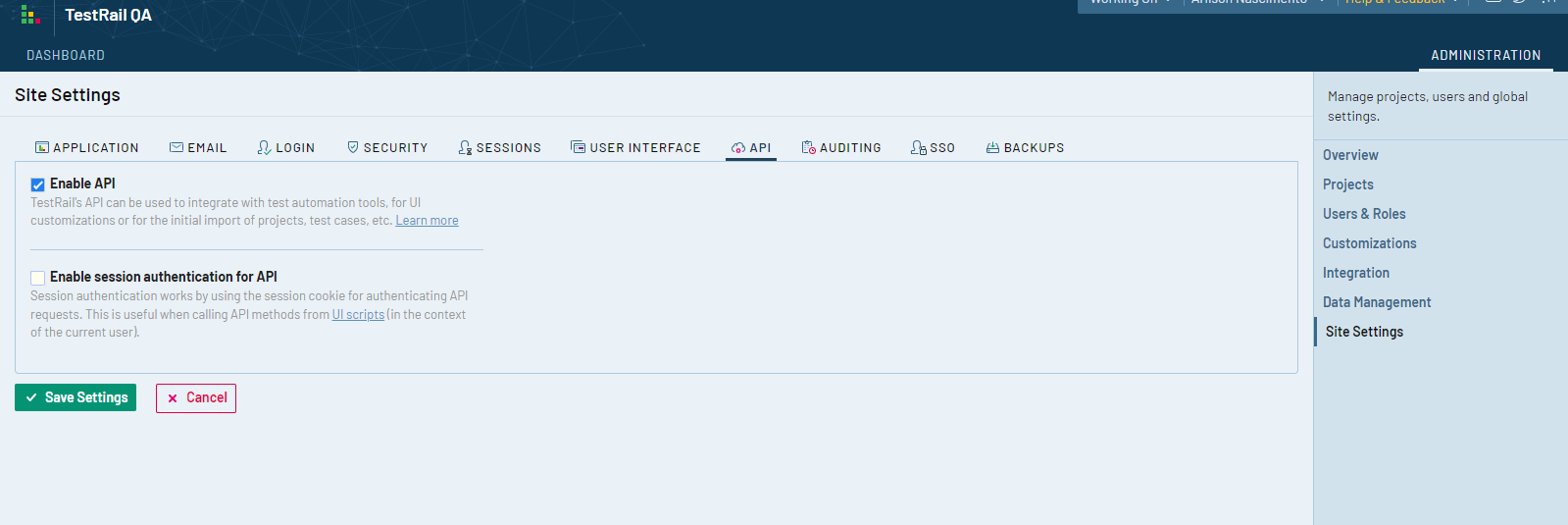1568x525 pixels.
Task: Select the Login tab icon
Action: click(264, 147)
